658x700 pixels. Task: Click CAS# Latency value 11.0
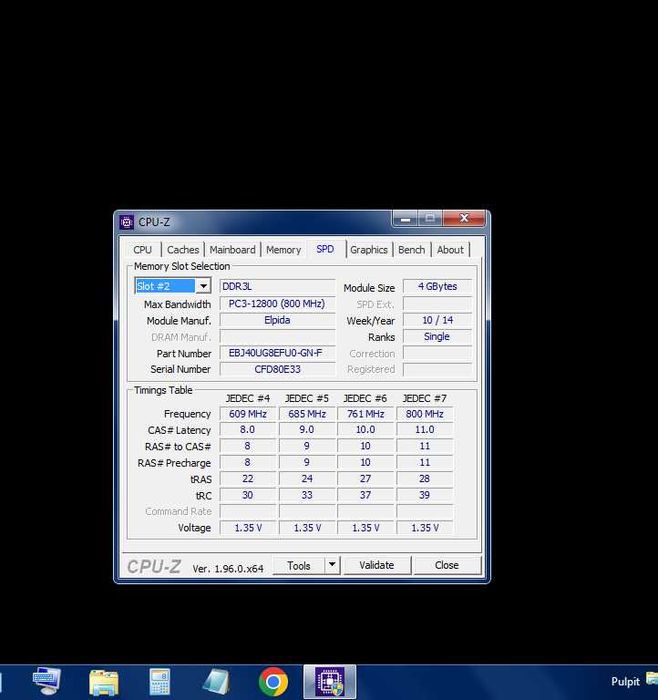point(425,429)
